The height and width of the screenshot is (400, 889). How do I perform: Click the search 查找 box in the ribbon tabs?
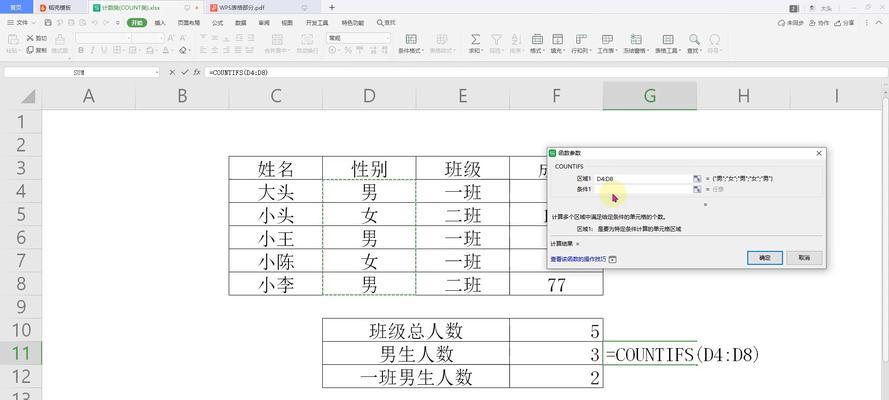(x=386, y=23)
